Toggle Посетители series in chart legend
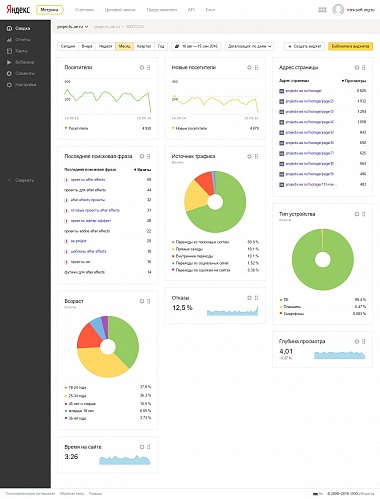Image resolution: width=380 pixels, height=499 pixels. pos(77,128)
